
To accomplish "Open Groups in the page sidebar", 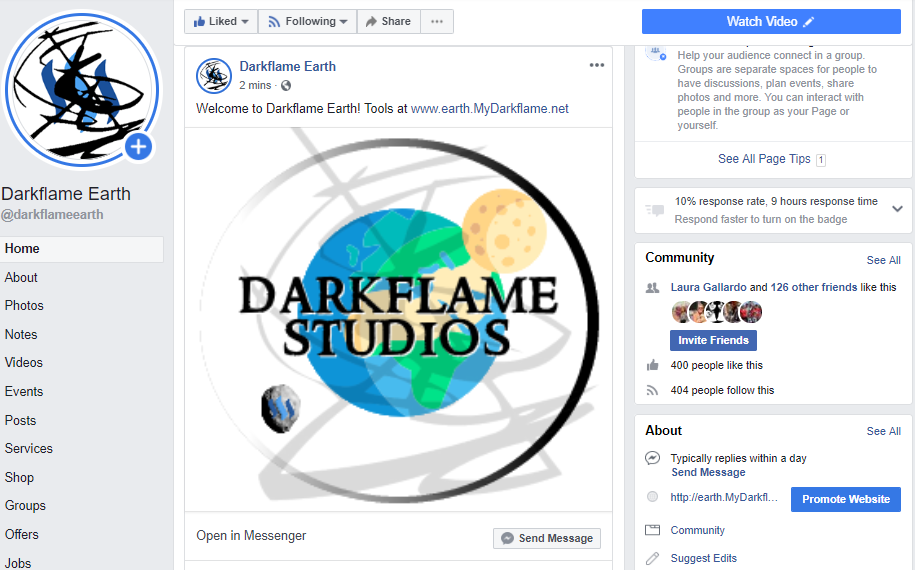I will [x=25, y=506].
